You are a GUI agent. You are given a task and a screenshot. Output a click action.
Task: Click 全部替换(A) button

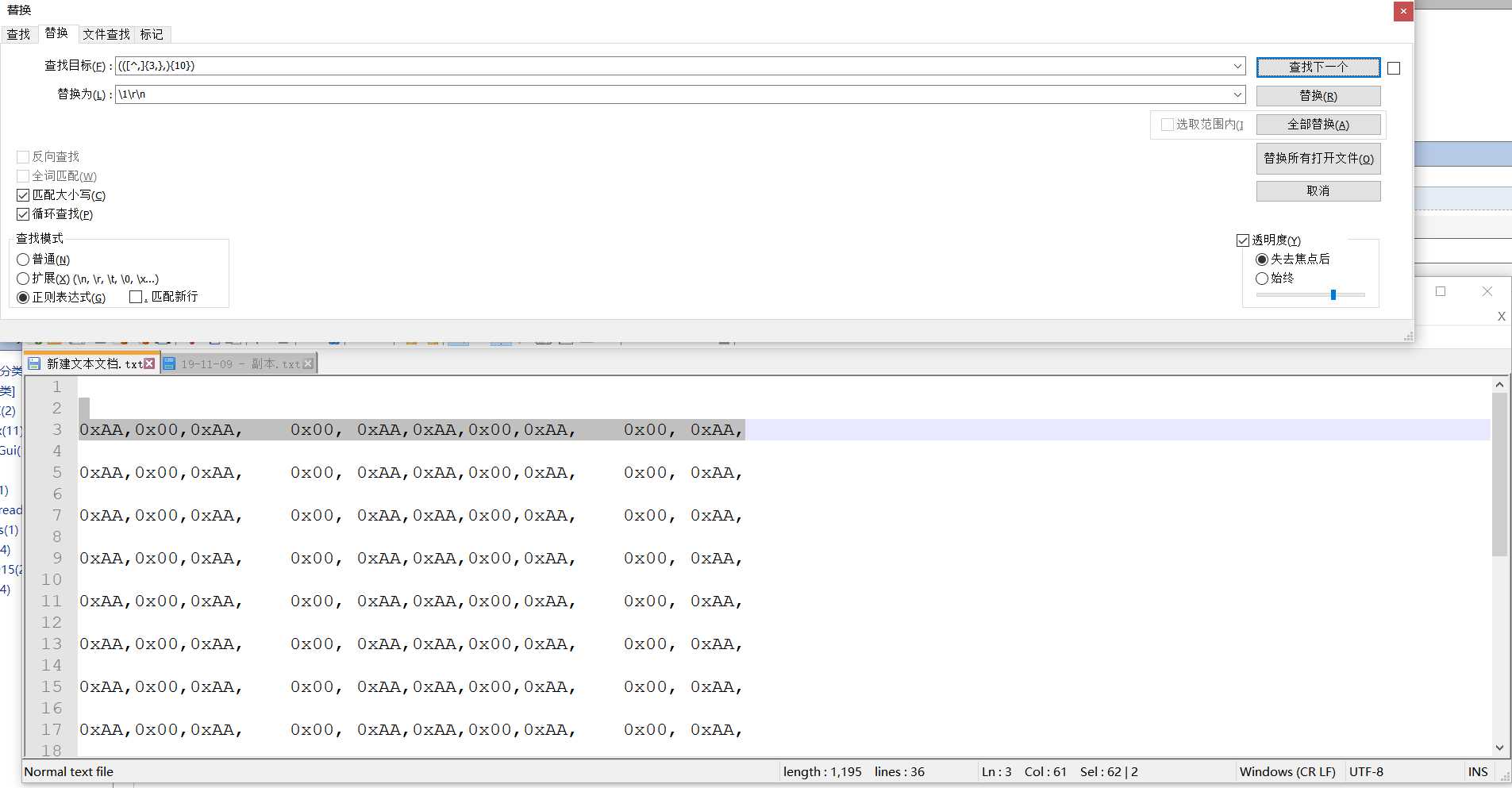[x=1318, y=125]
